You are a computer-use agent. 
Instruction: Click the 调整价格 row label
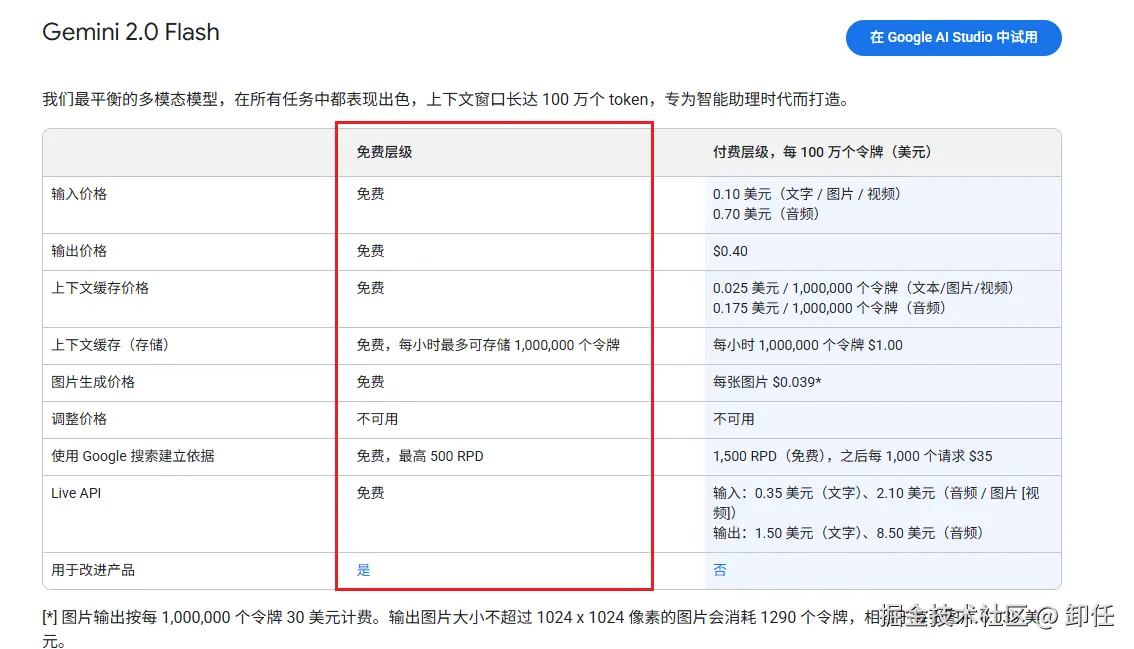point(79,419)
